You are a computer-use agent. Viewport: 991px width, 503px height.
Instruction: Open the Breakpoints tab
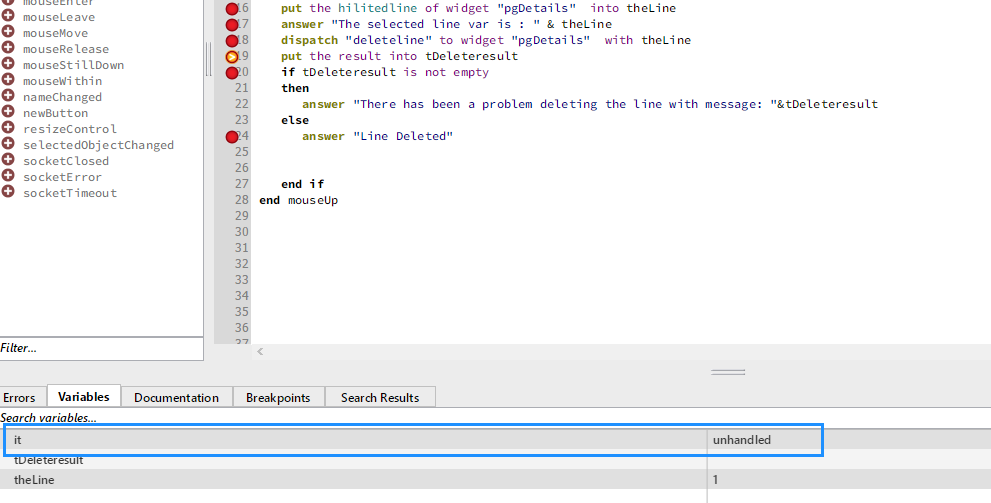tap(278, 398)
